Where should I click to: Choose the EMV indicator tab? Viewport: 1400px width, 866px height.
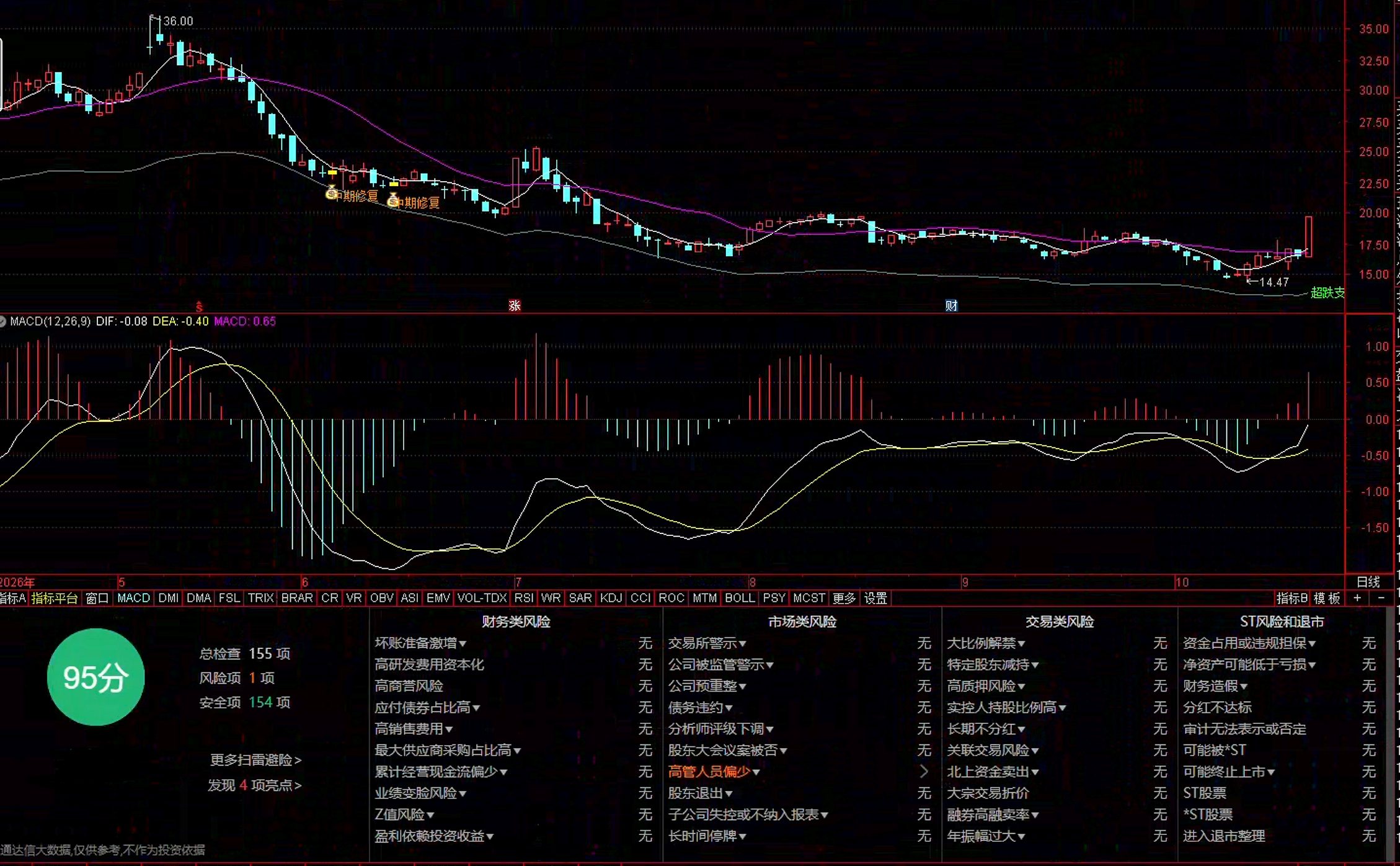point(438,598)
